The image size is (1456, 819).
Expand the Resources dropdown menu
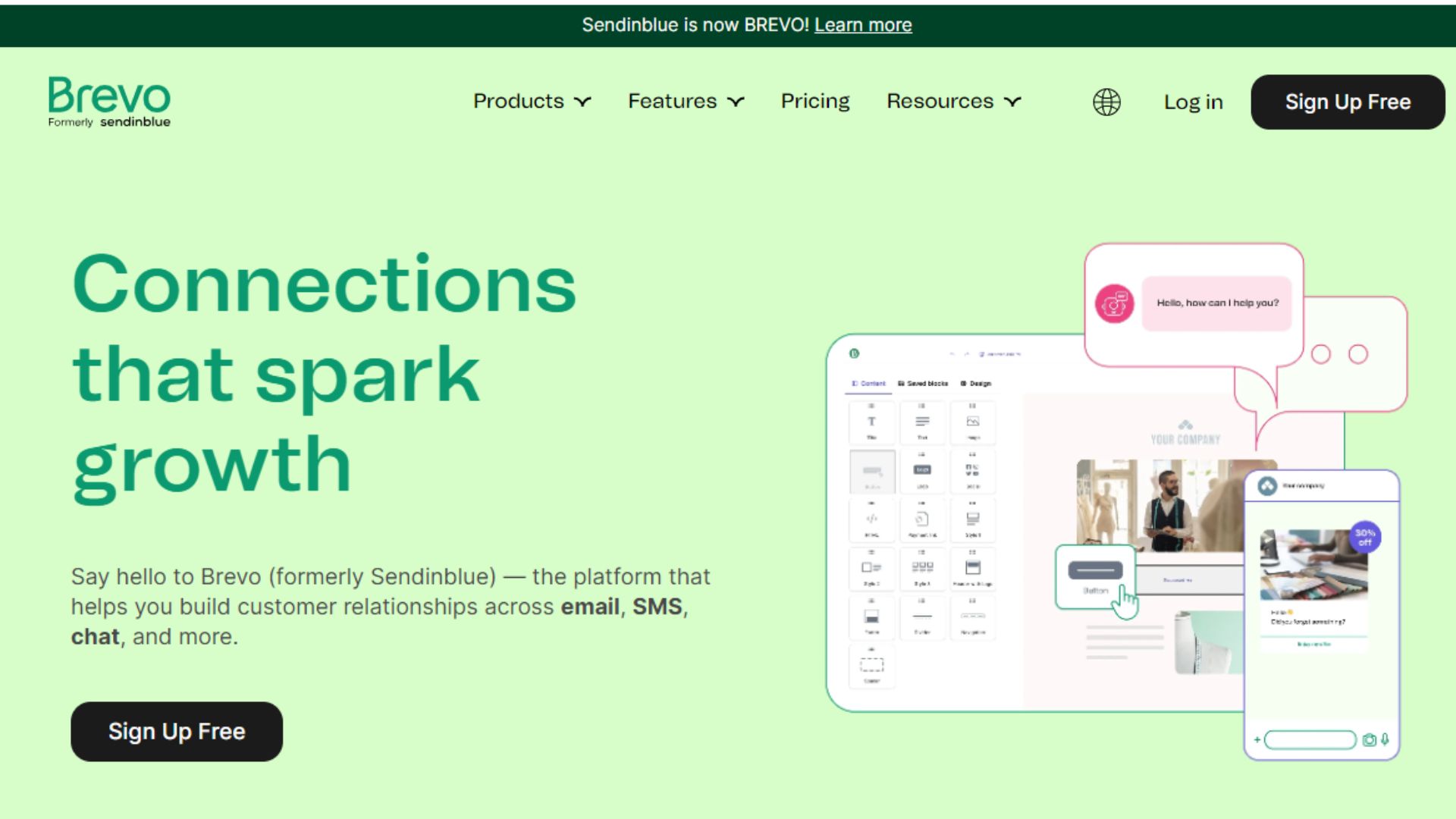(x=954, y=102)
